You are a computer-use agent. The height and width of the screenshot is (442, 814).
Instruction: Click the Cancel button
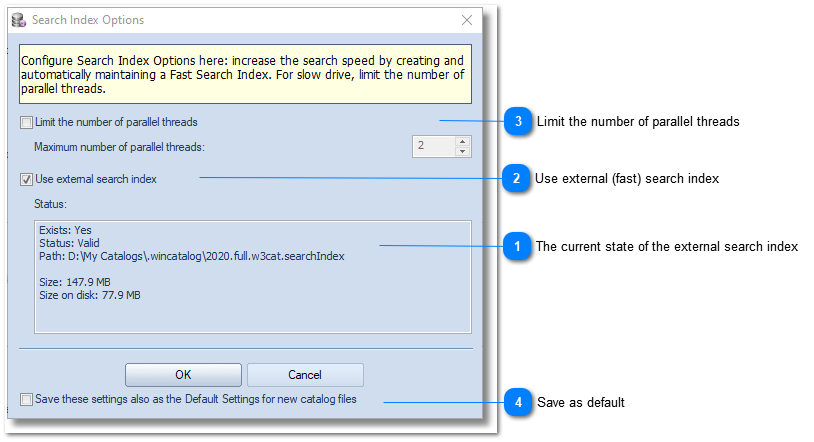tap(305, 375)
